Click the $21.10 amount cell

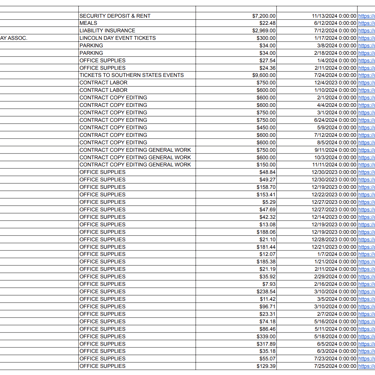coord(236,239)
